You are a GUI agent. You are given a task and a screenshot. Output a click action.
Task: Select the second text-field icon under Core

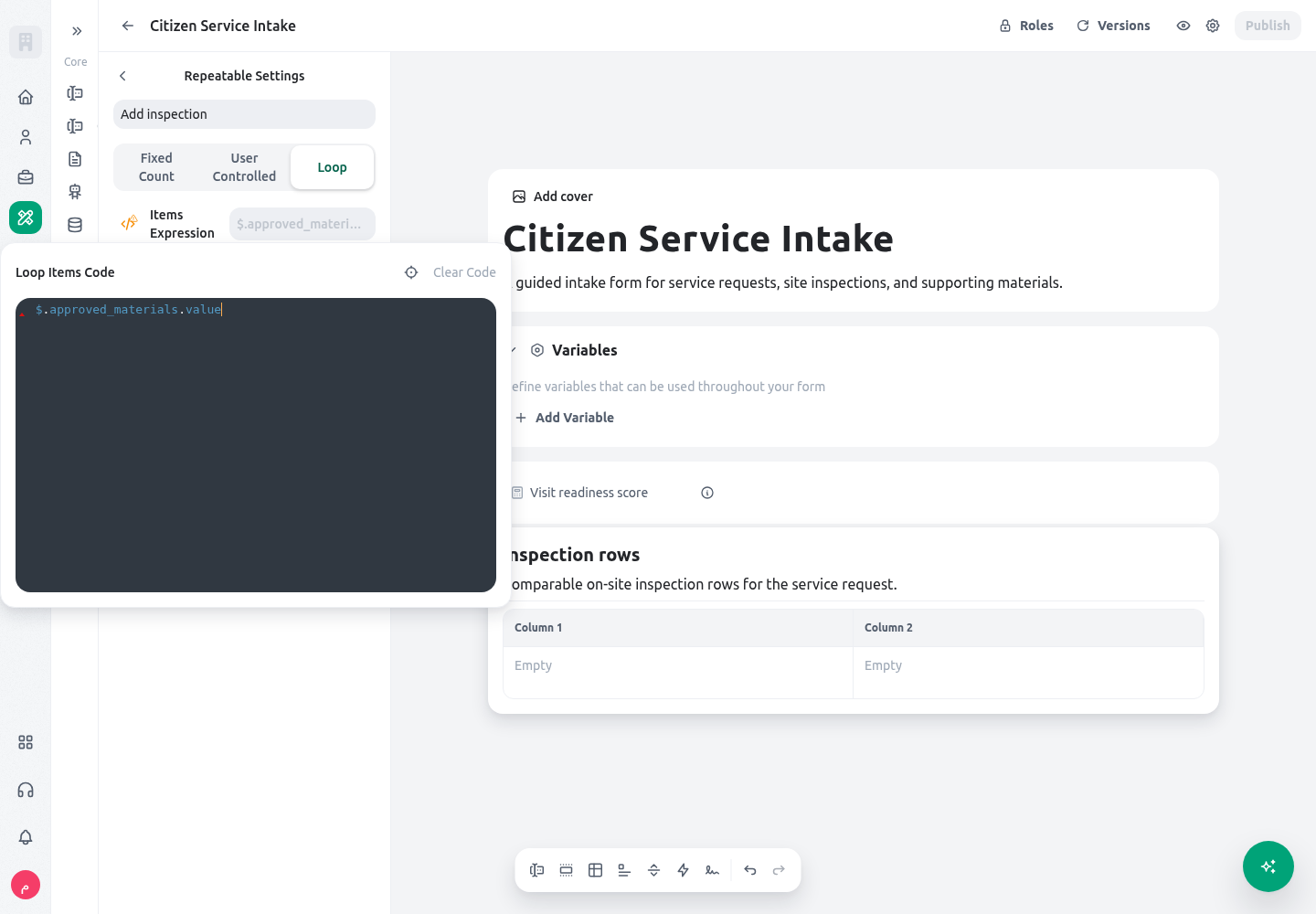point(75,126)
